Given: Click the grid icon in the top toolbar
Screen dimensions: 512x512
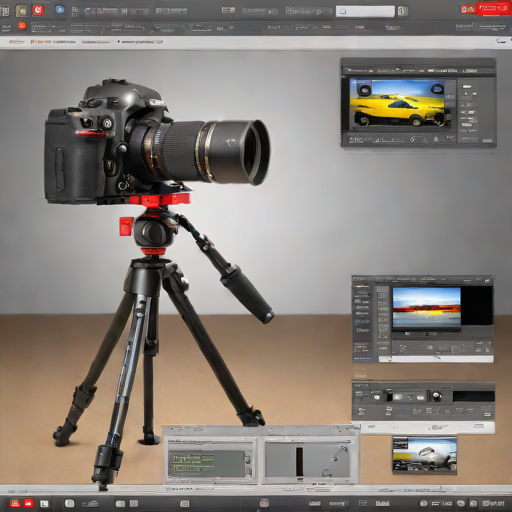Looking at the screenshot, I should [5, 11].
